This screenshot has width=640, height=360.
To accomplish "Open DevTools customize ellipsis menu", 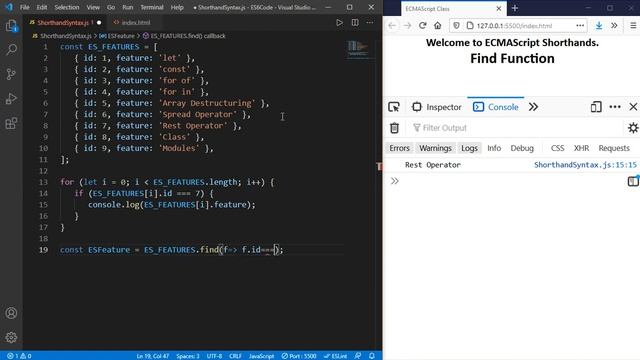I will pyautogui.click(x=615, y=107).
